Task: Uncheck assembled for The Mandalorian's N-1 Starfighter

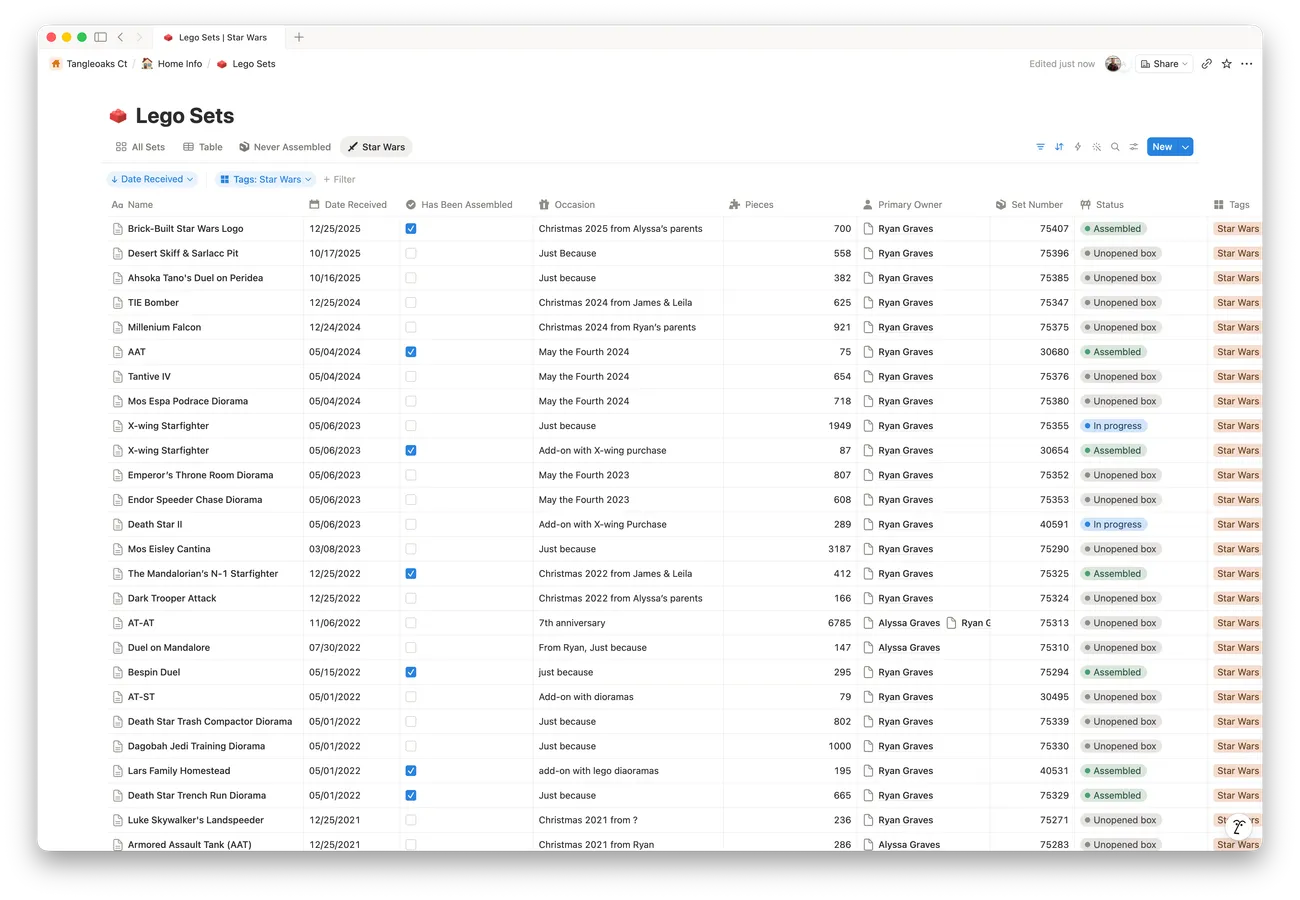Action: click(411, 574)
